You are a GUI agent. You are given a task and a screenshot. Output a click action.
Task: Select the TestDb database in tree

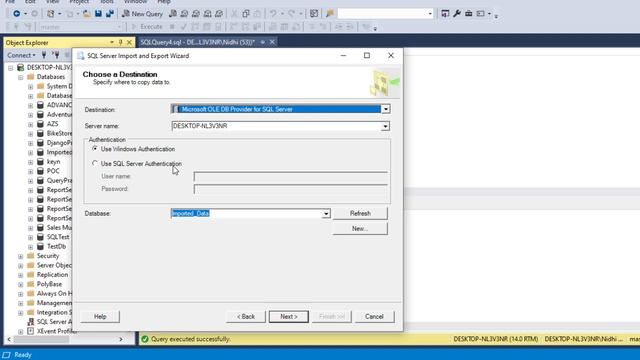(x=56, y=247)
